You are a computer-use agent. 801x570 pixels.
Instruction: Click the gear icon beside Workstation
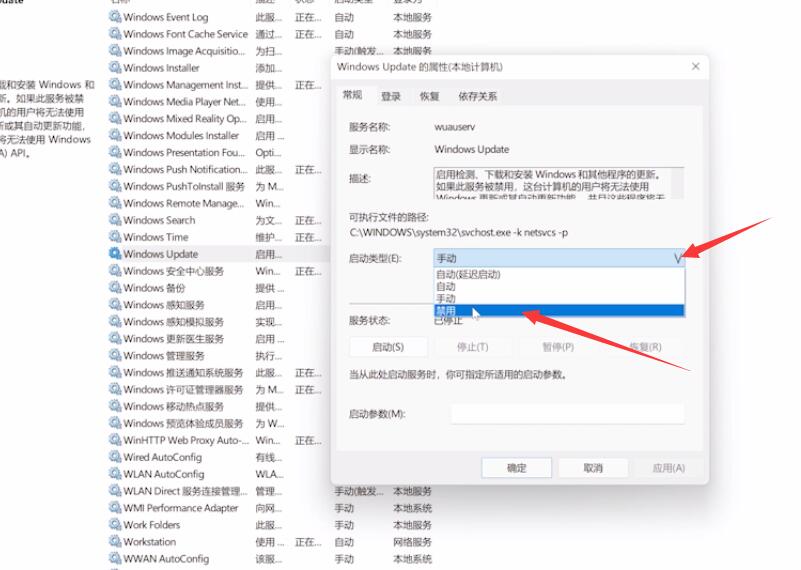click(x=115, y=541)
